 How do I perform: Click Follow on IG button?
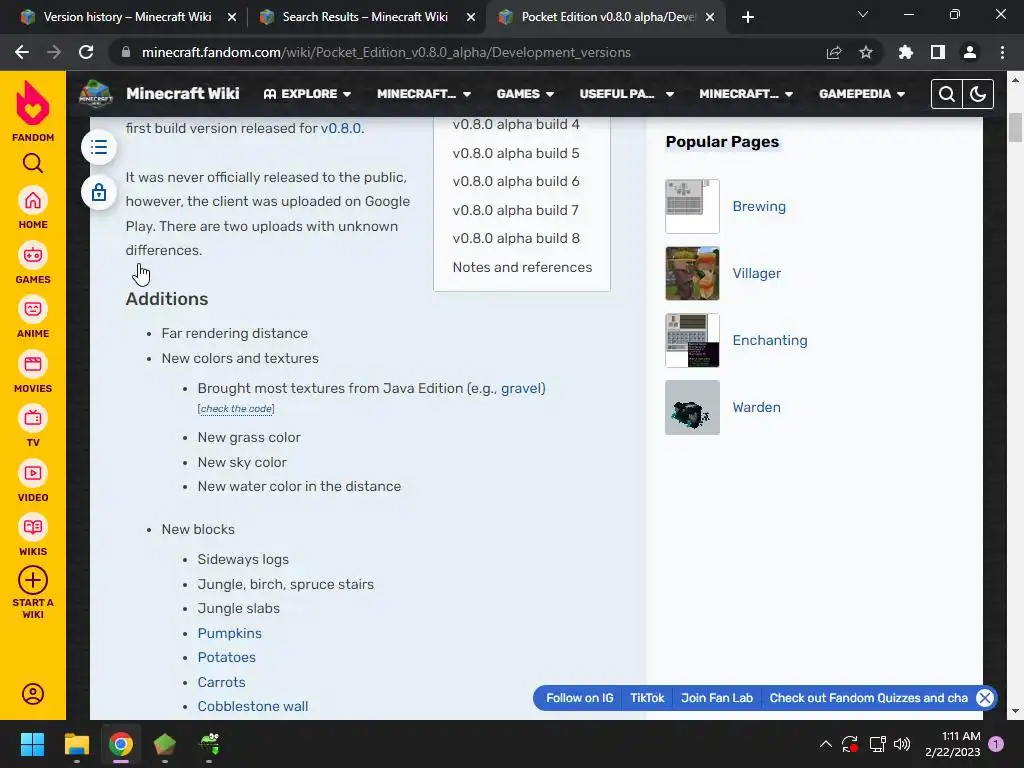coord(579,698)
